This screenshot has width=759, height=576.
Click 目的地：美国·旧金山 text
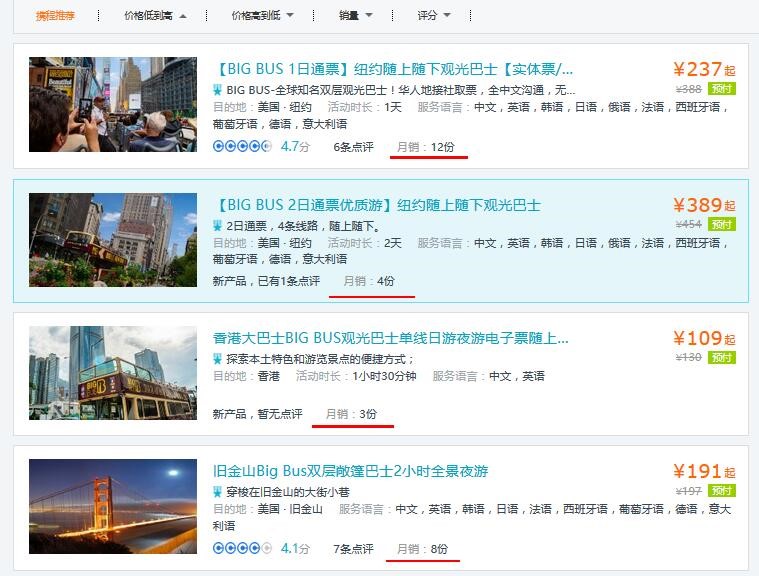[x=268, y=509]
